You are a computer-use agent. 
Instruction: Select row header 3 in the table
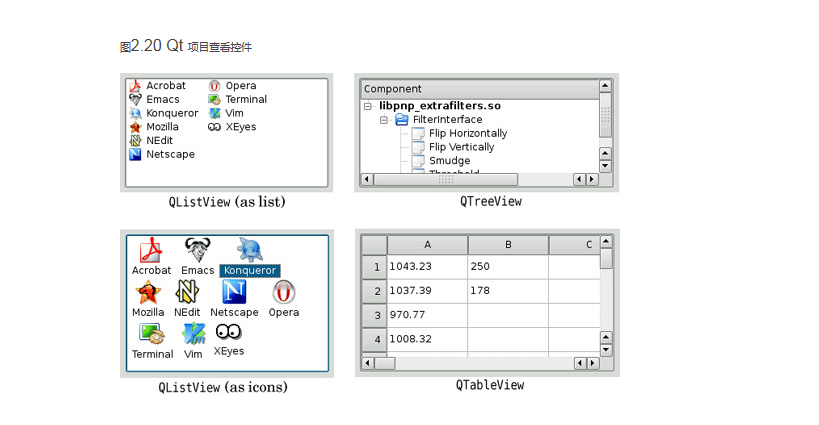click(x=376, y=315)
